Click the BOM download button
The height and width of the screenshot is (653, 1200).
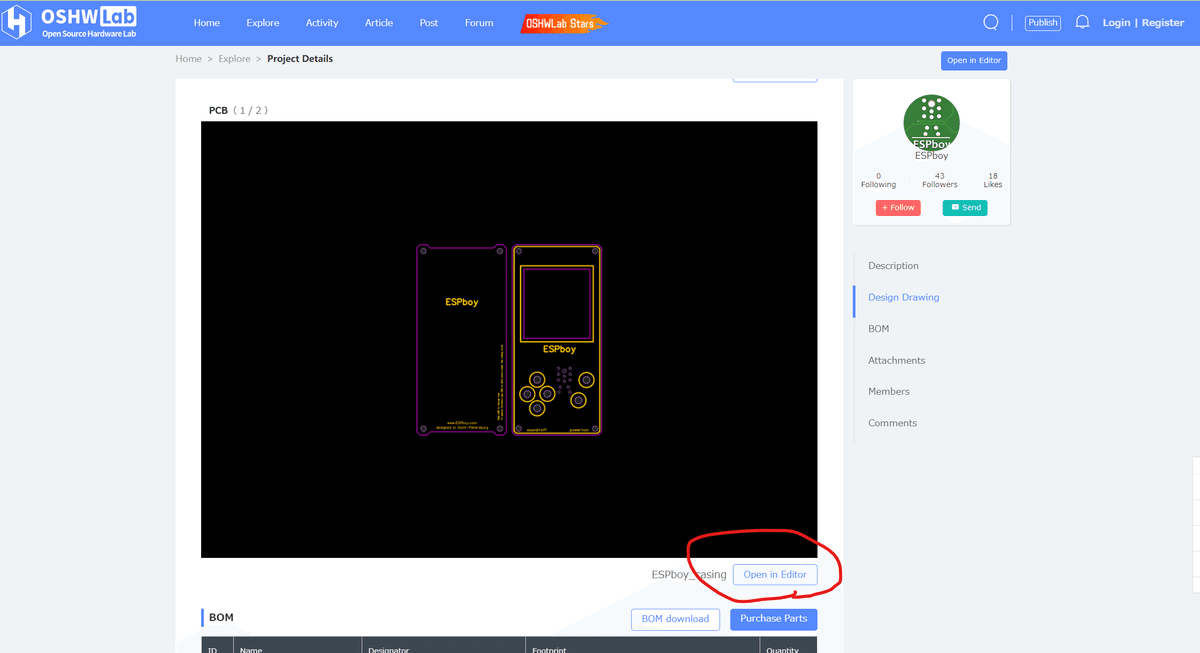675,619
